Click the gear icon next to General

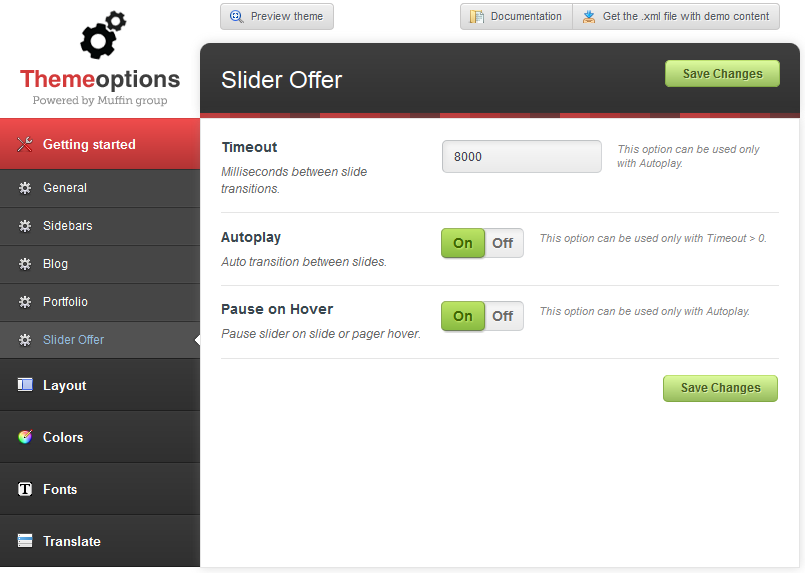click(25, 188)
